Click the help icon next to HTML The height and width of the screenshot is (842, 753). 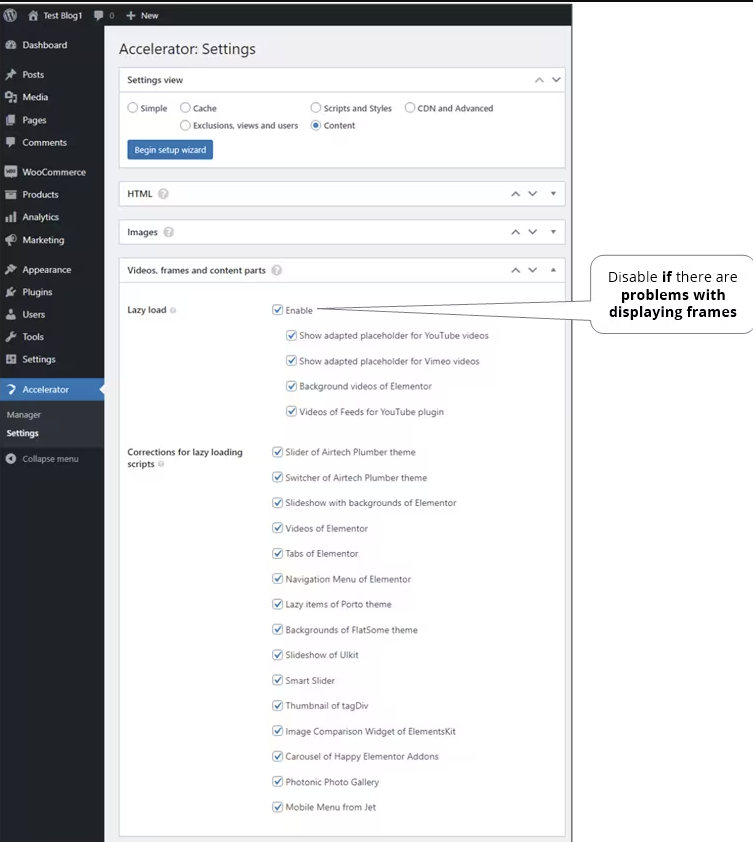[163, 194]
